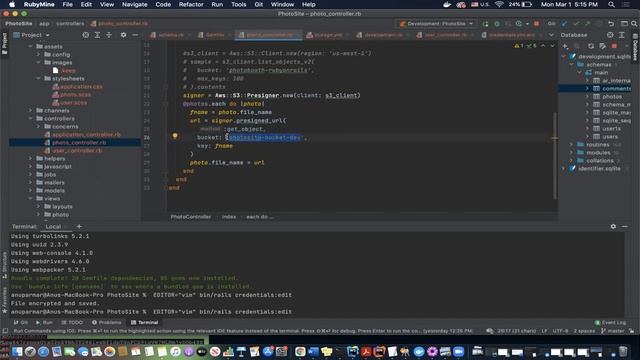Click the Git update project icon
The image size is (640, 360).
tap(564, 24)
